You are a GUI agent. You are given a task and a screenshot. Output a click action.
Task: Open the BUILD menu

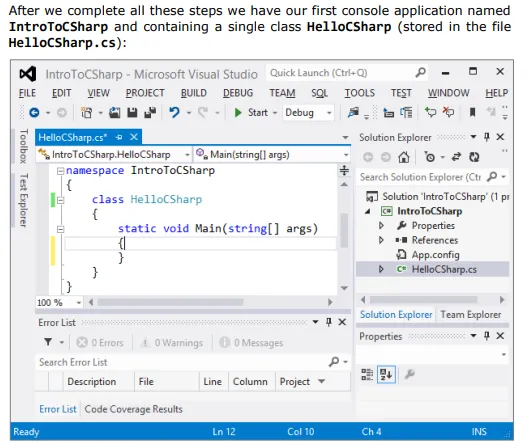194,93
